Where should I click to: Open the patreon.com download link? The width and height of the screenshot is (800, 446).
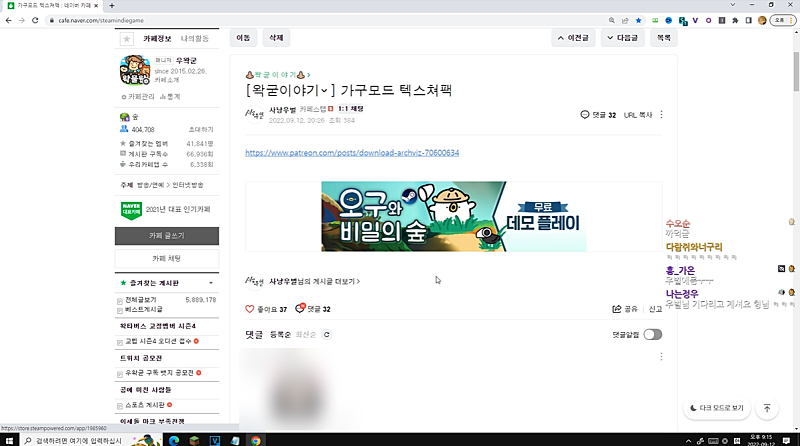352,153
